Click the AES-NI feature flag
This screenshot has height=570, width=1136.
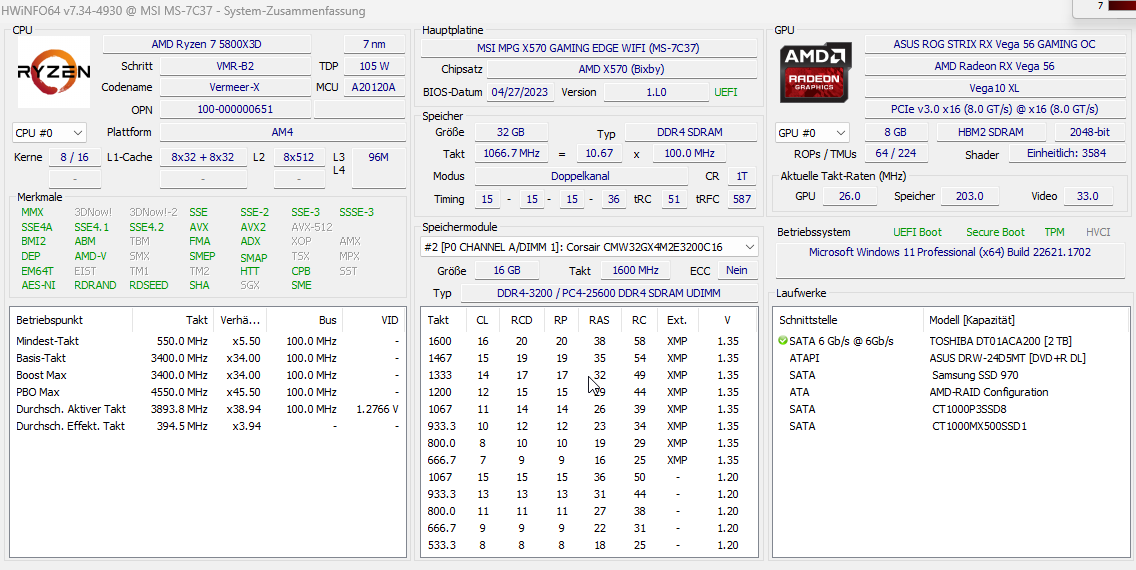coord(38,285)
